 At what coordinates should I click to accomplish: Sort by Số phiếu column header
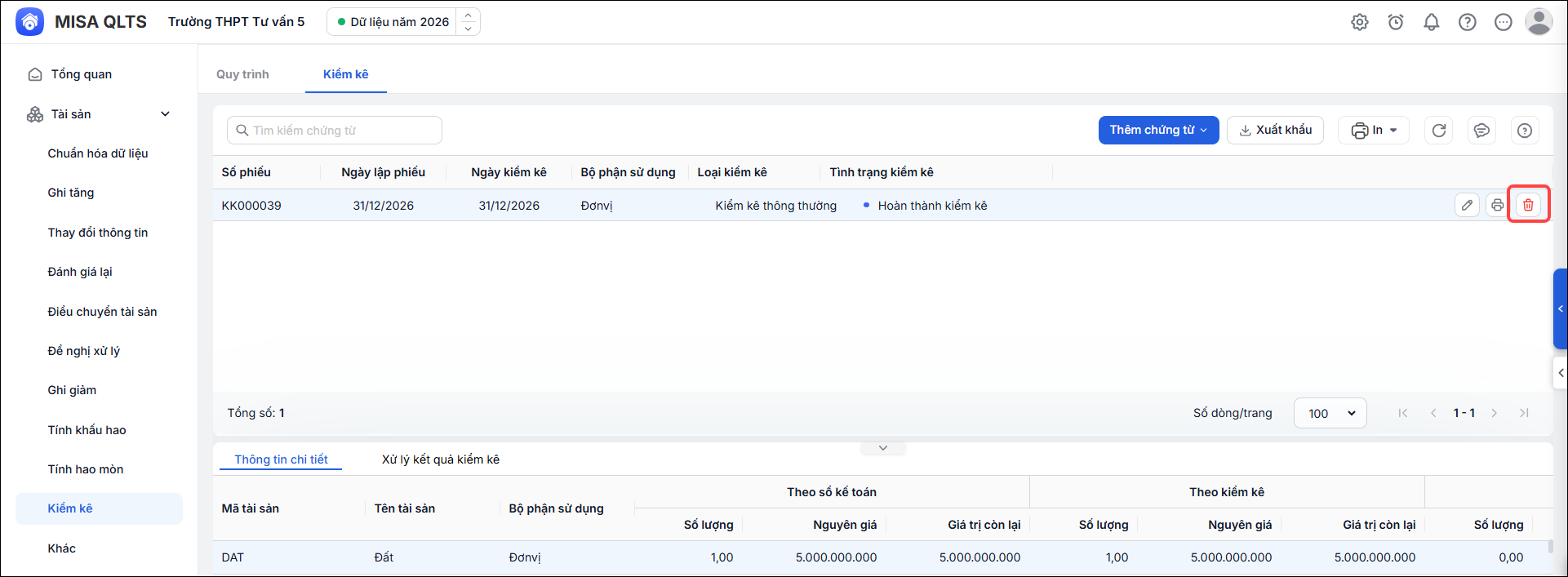coord(247,172)
